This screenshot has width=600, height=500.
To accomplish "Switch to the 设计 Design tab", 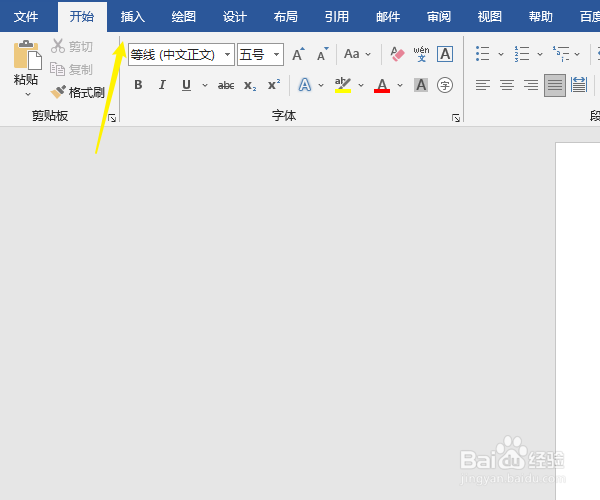I will [x=235, y=16].
